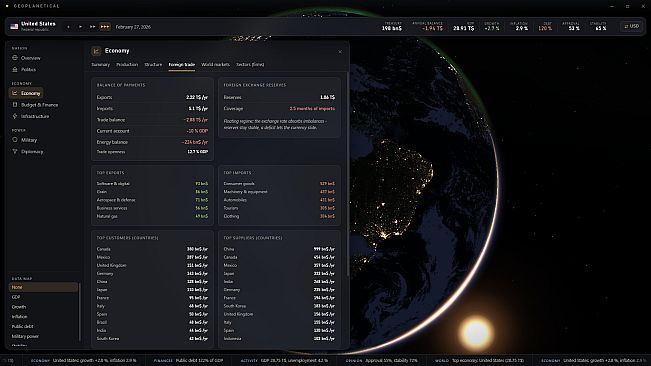Select the Budget & Finance icon
The image size is (651, 366).
point(15,105)
